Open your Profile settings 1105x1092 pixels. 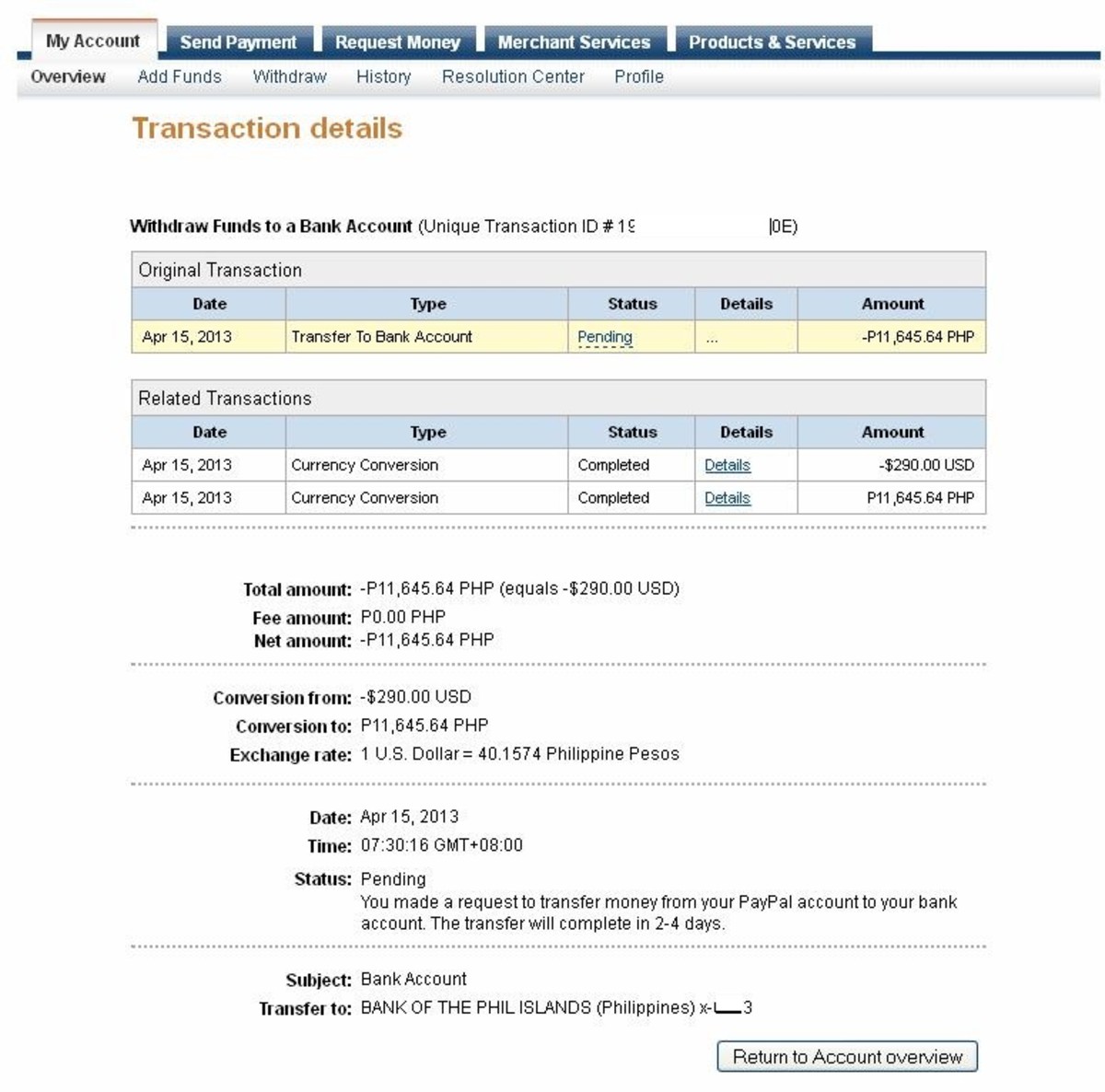pos(639,76)
